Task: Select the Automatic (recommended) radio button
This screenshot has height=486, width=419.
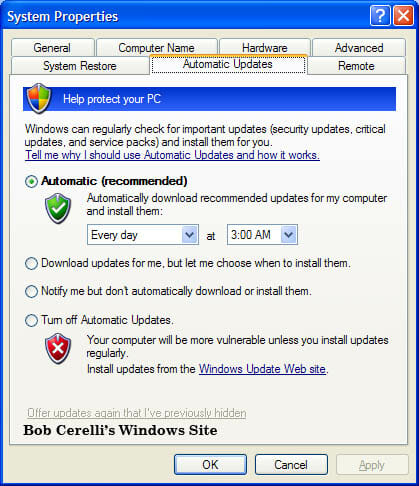Action: 31,182
